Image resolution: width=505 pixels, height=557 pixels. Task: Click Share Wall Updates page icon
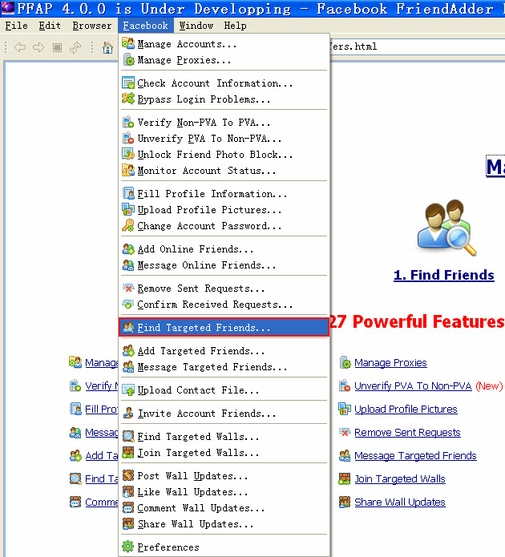(344, 502)
